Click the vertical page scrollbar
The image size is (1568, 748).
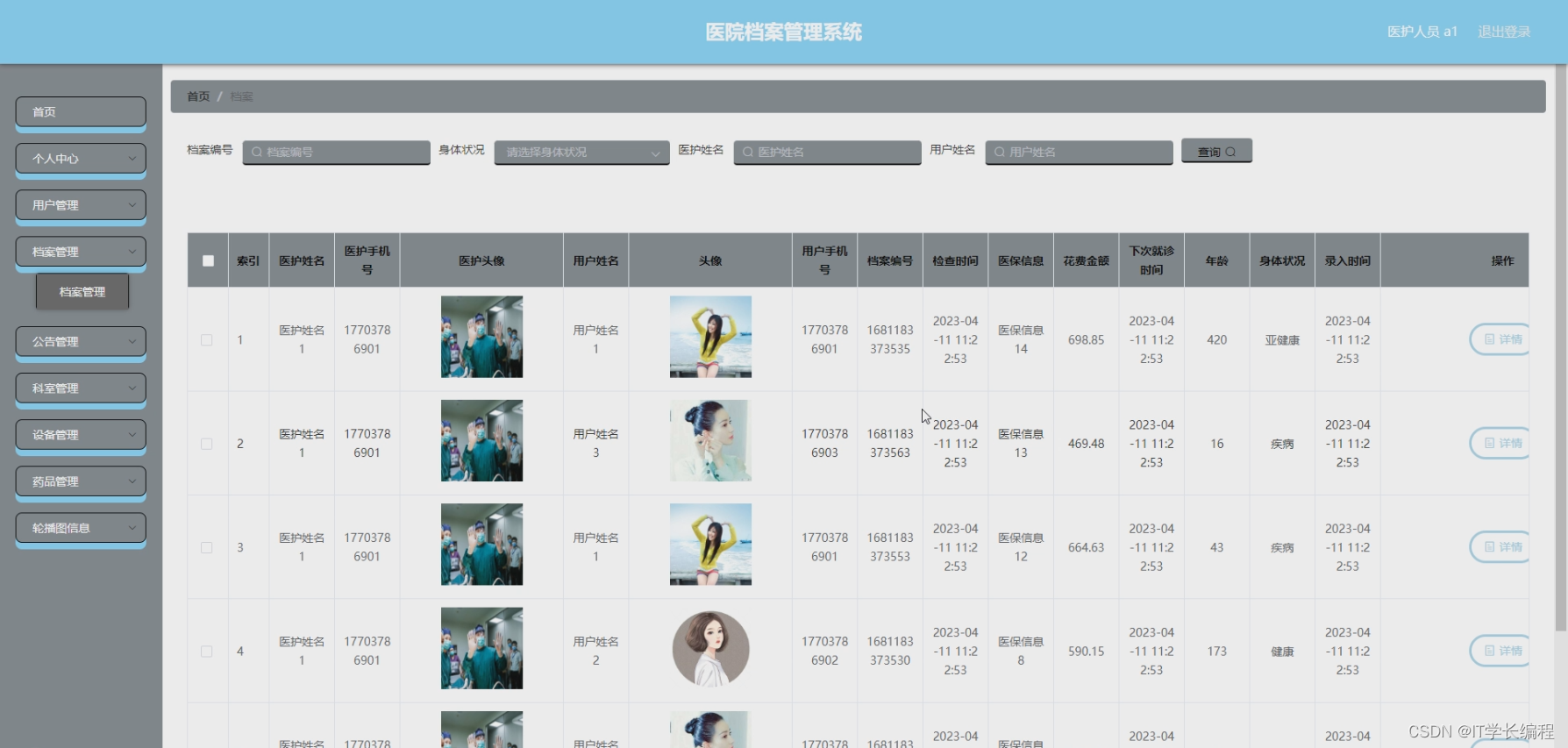[x=1560, y=346]
